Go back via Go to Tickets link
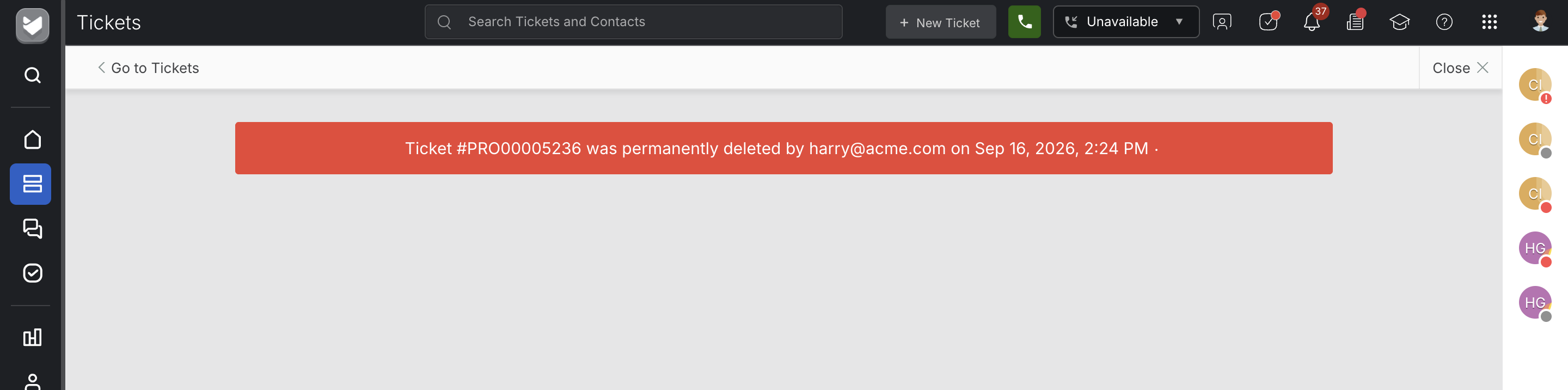Viewport: 1568px width, 390px height. (x=148, y=68)
